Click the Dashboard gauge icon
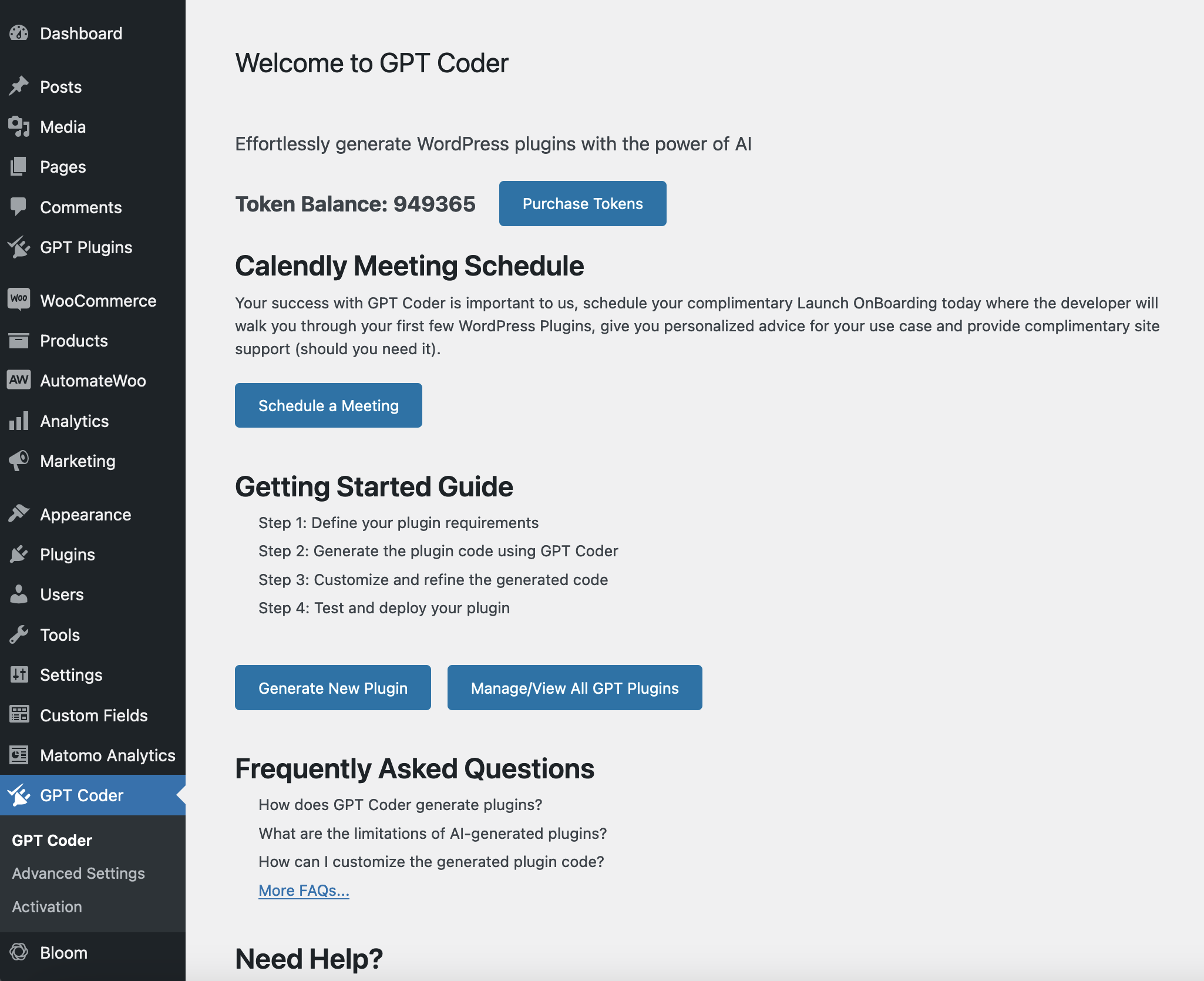The width and height of the screenshot is (1204, 981). [19, 33]
